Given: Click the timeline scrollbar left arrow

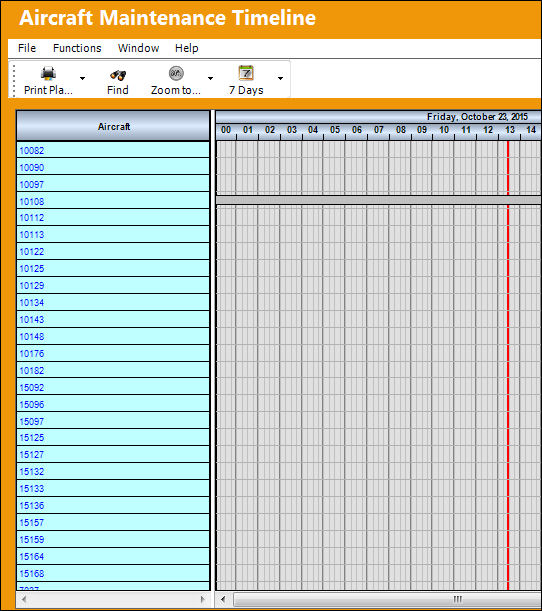Looking at the screenshot, I should coord(223,599).
